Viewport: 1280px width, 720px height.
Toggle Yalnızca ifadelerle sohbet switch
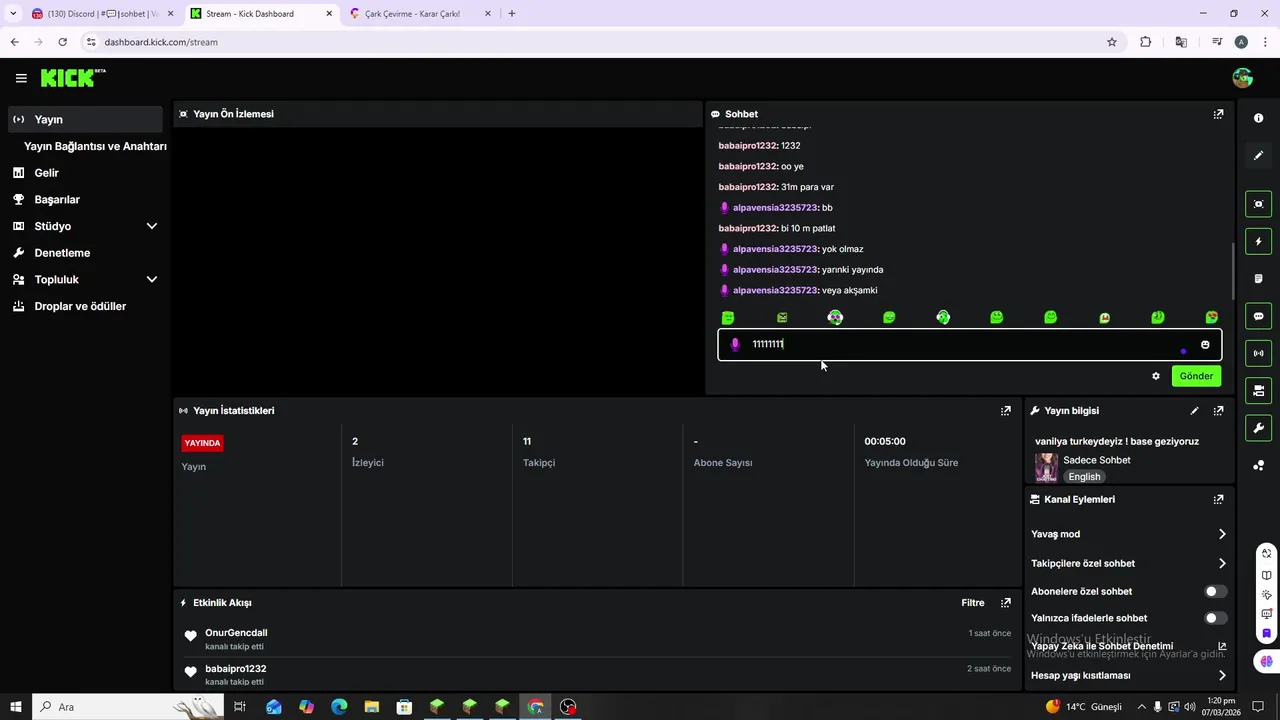tap(1215, 618)
